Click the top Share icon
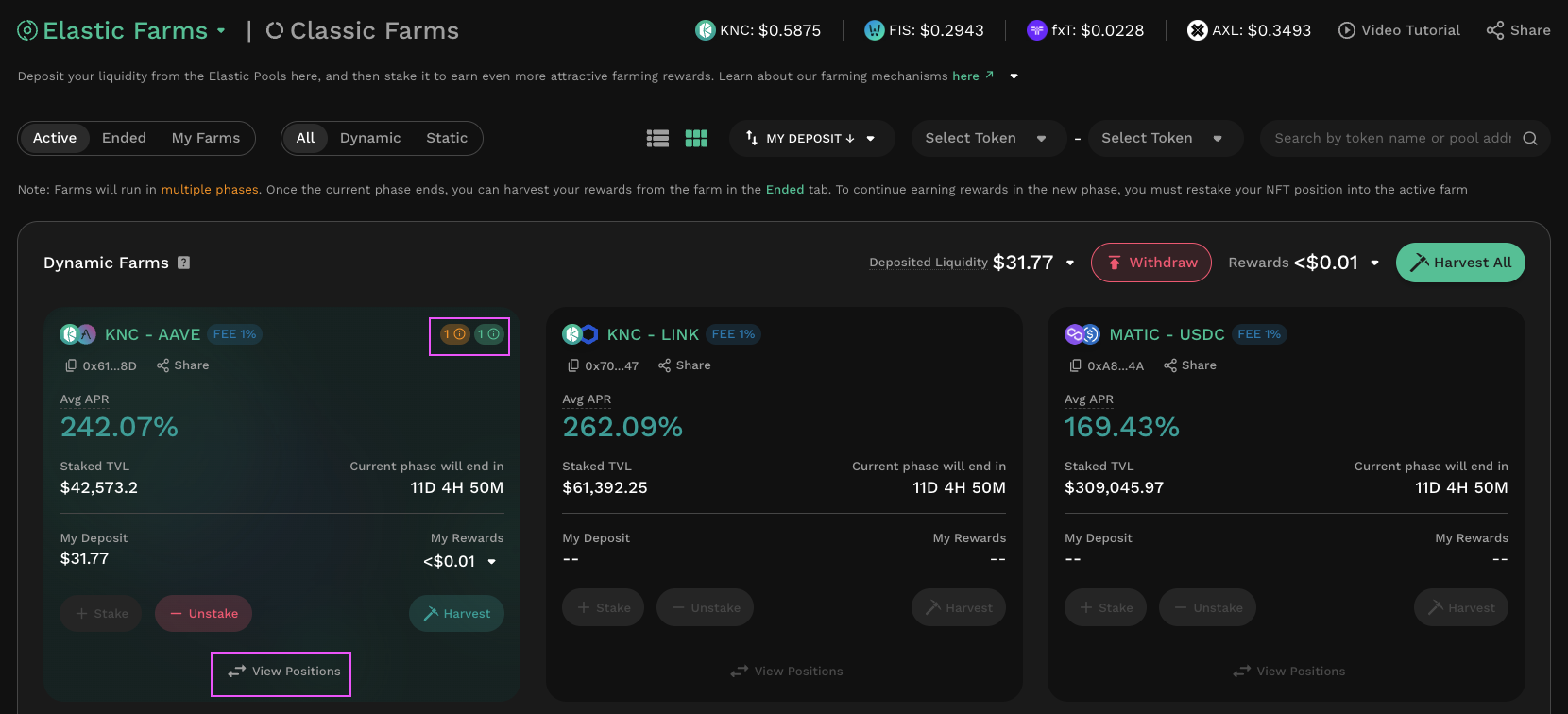The width and height of the screenshot is (1568, 714). click(1494, 30)
